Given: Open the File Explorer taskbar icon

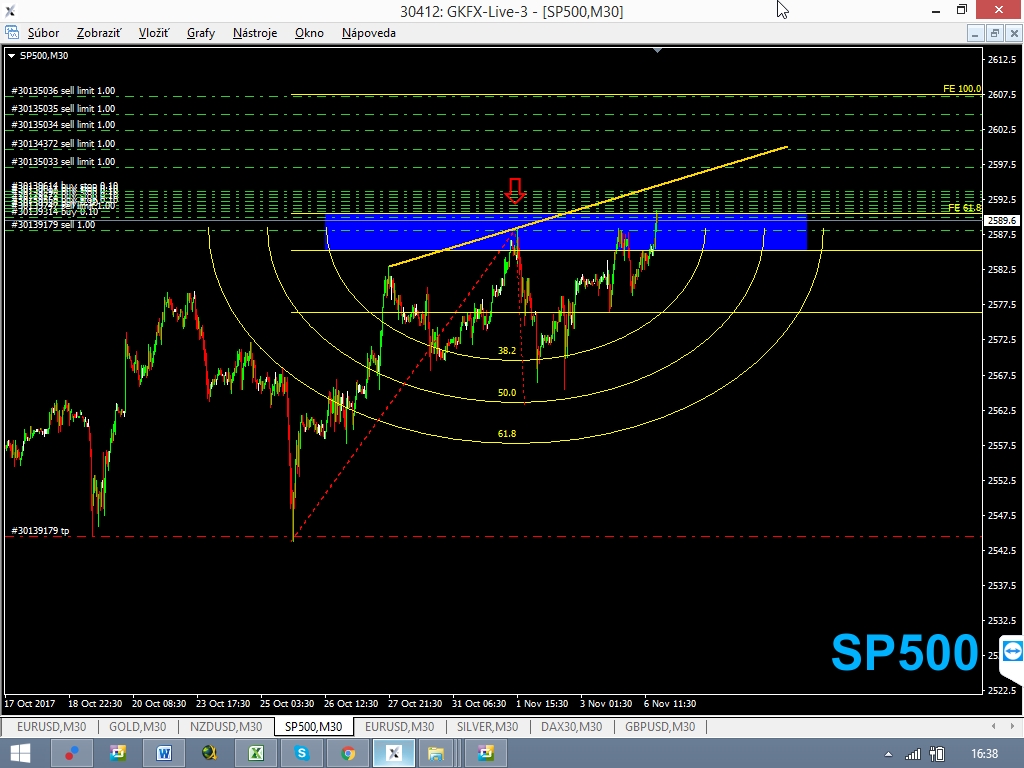Looking at the screenshot, I should pos(436,754).
